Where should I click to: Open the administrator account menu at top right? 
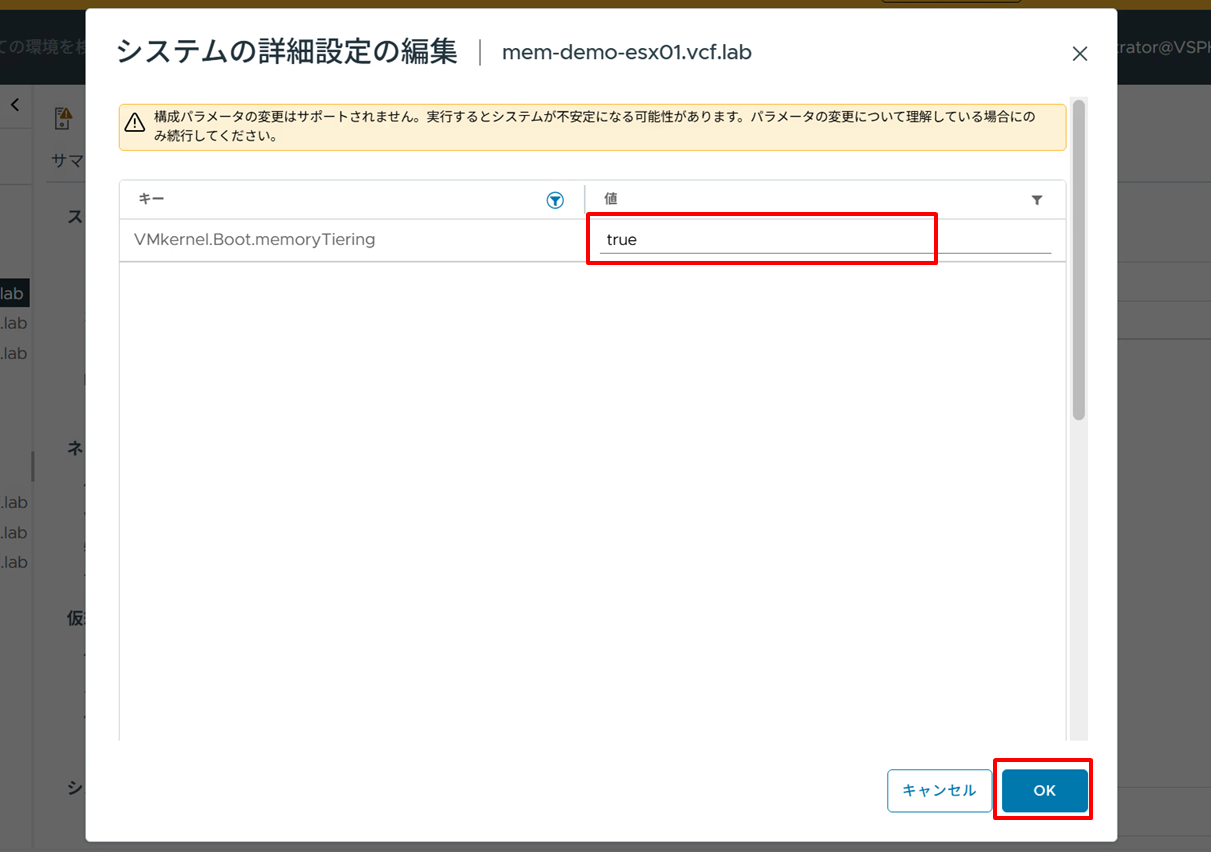[x=1180, y=47]
